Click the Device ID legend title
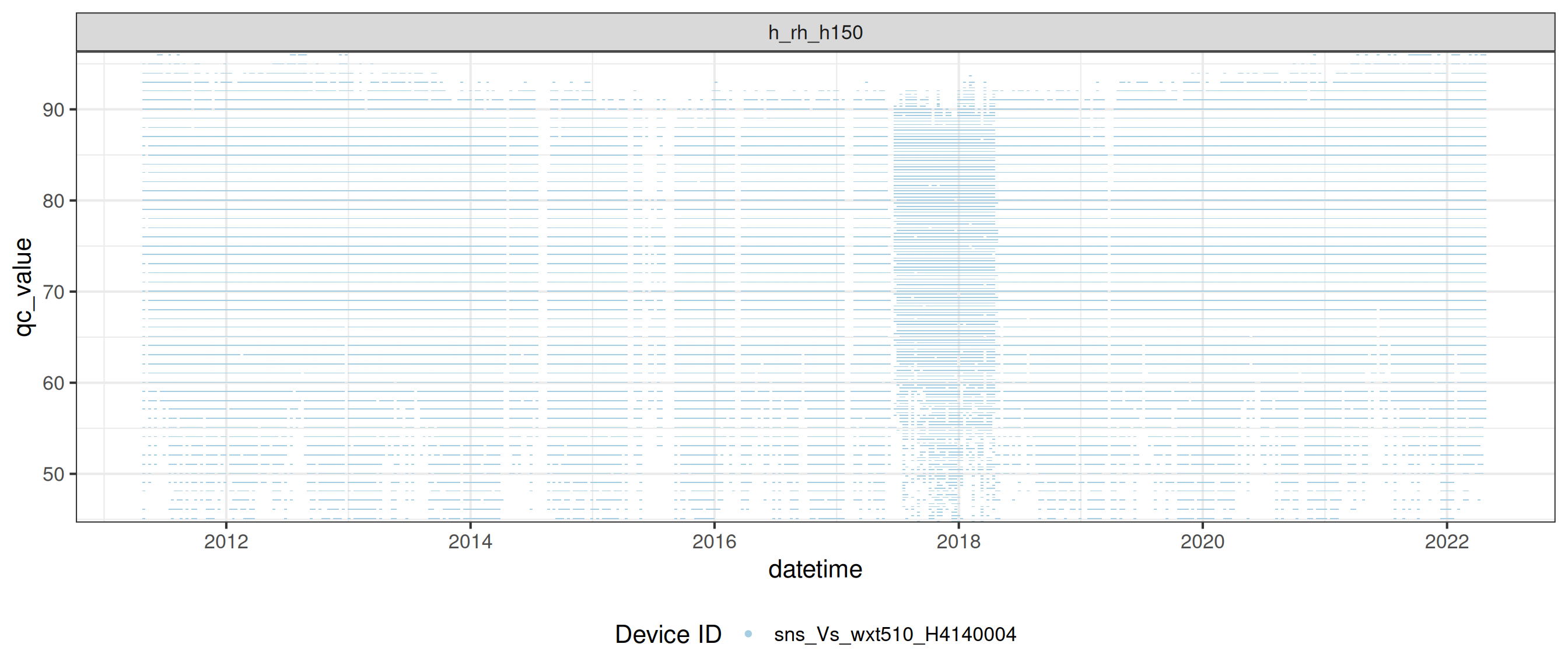The height and width of the screenshot is (672, 1568). pyautogui.click(x=668, y=634)
